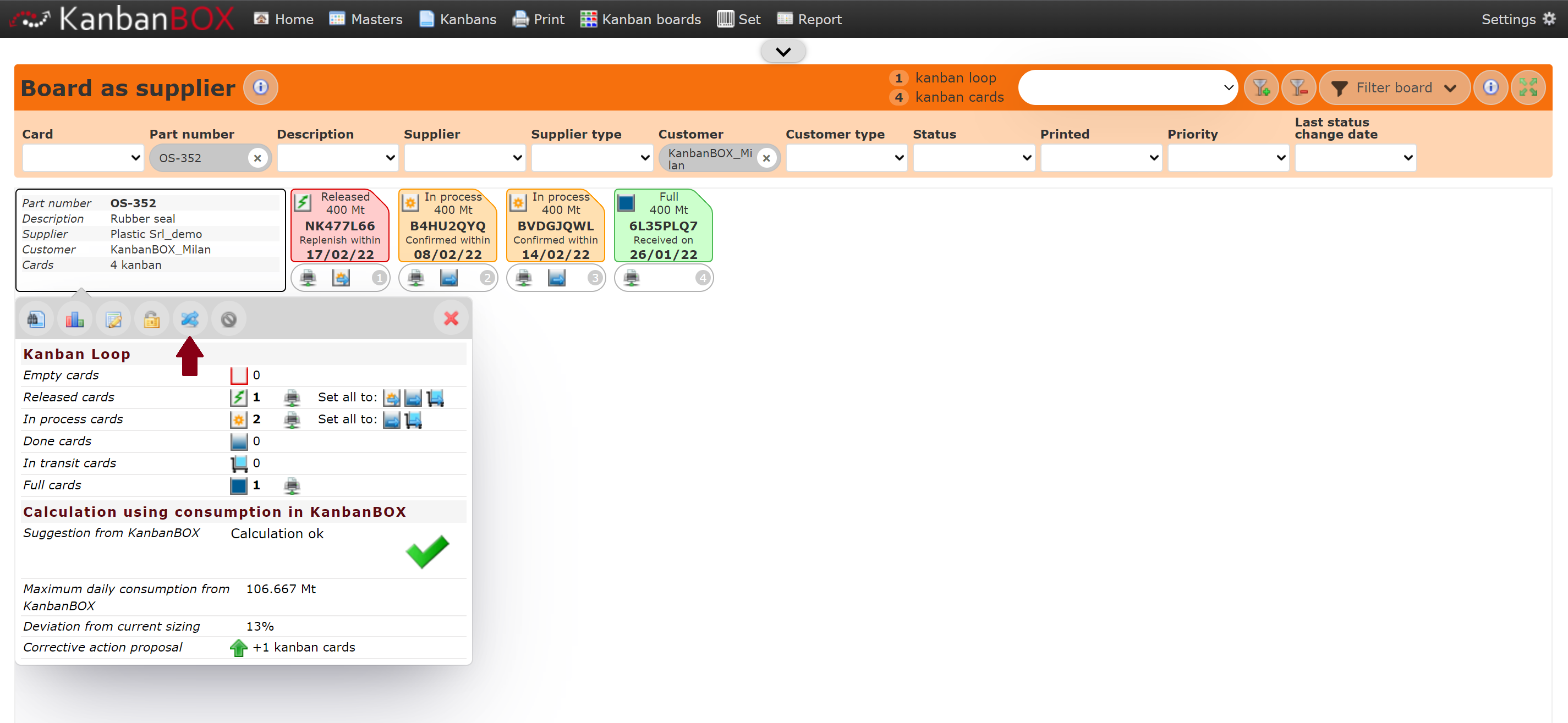Select the In process card B4HU2QYQ
The image size is (1568, 723).
tap(448, 225)
